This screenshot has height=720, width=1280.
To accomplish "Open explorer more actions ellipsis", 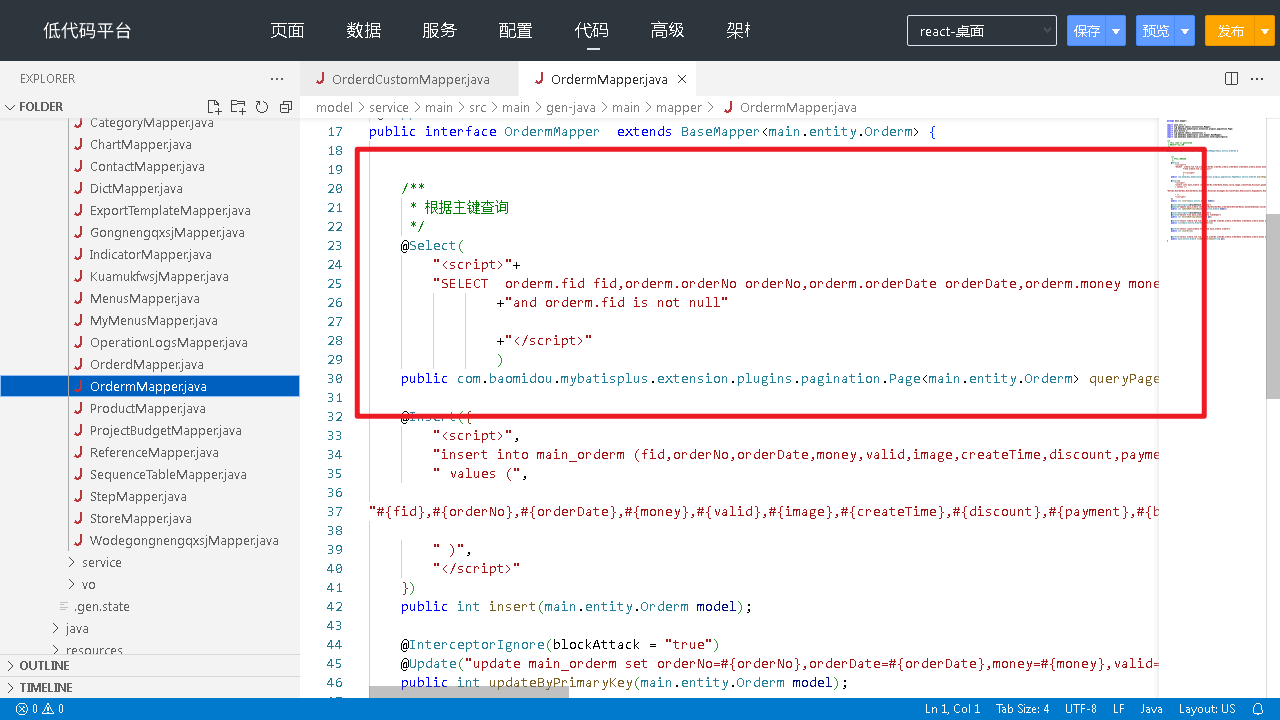I will 277,79.
